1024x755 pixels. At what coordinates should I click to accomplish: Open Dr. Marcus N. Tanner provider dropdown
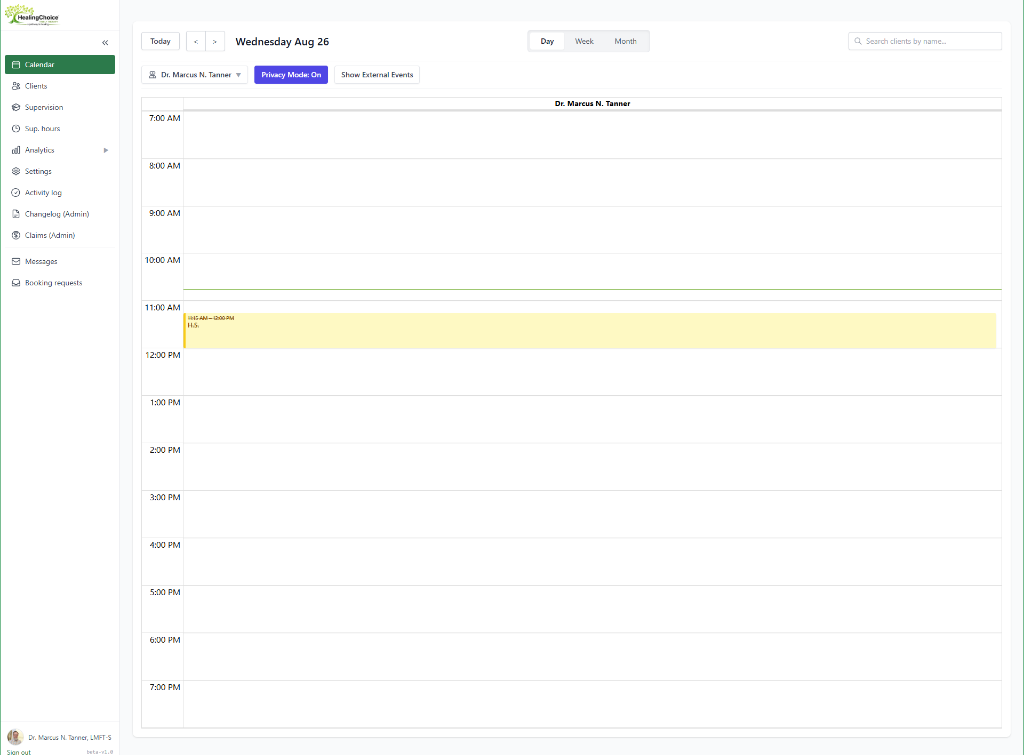(195, 75)
